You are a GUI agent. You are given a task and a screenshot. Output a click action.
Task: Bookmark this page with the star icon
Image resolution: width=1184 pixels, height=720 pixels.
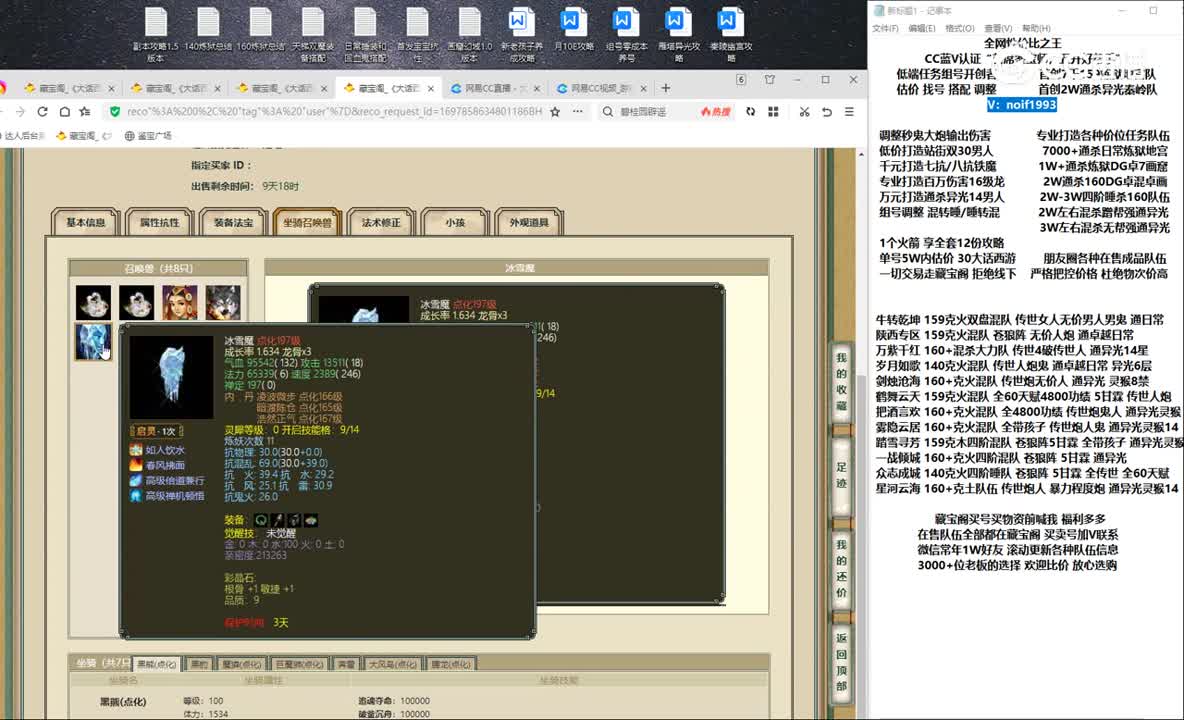(x=555, y=112)
